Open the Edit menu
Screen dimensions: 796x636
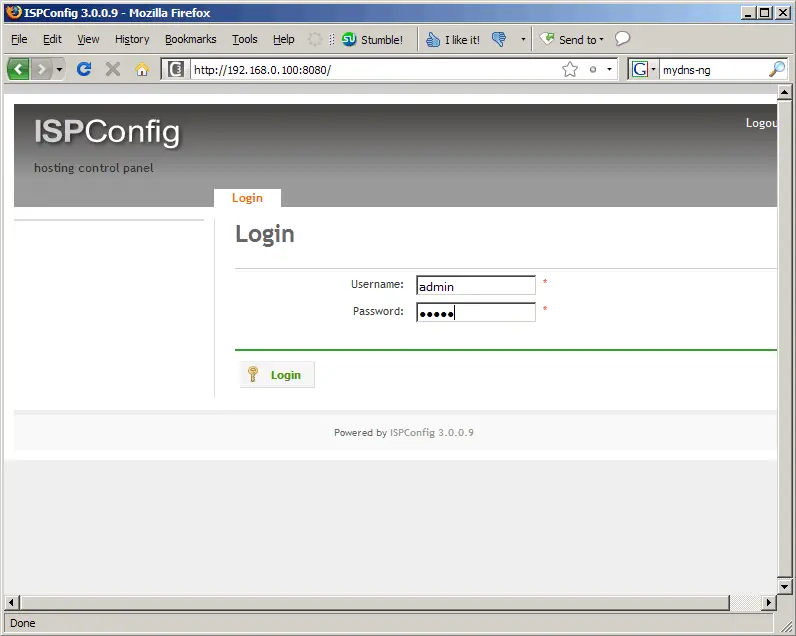tap(52, 39)
